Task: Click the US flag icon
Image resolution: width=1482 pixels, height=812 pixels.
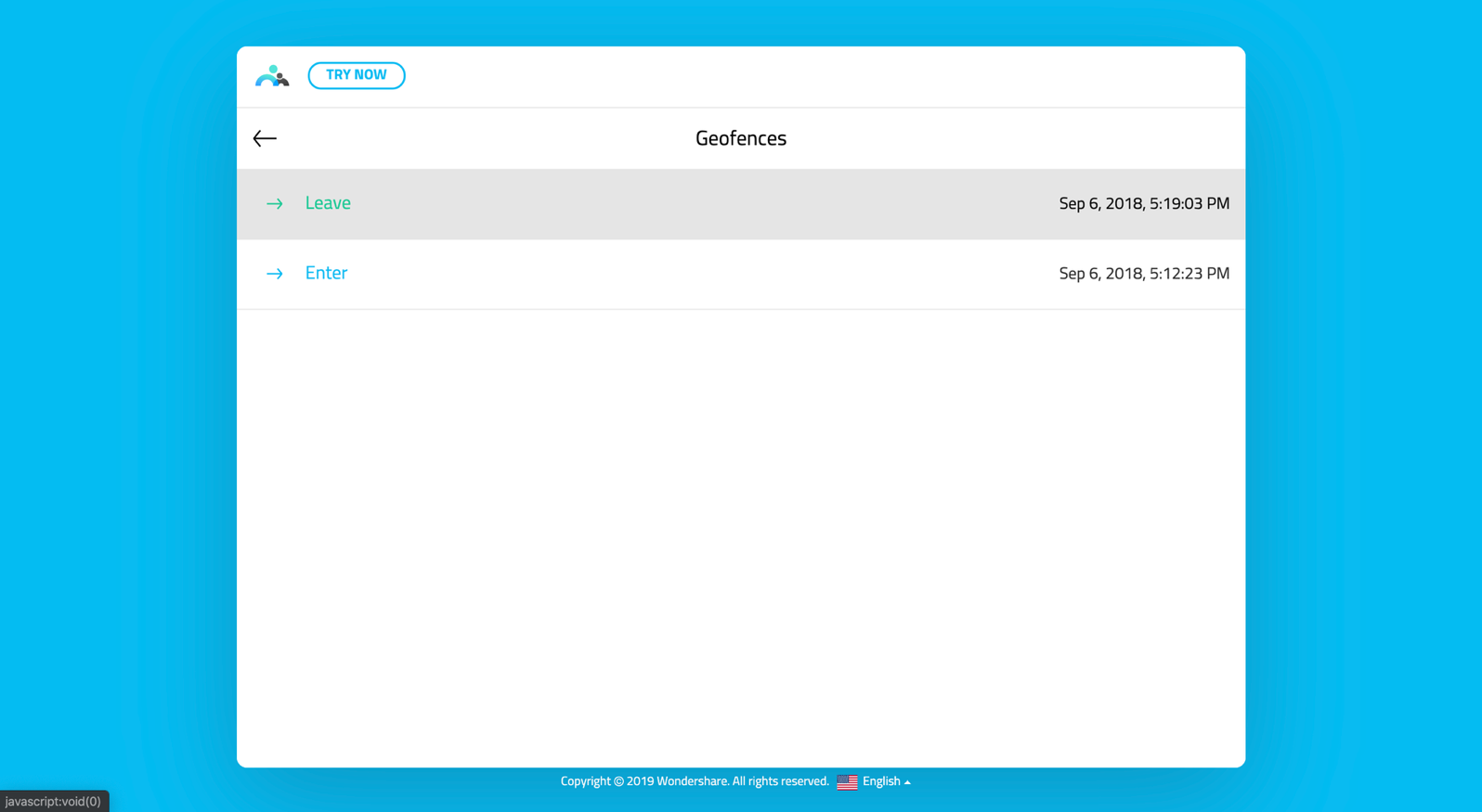Action: coord(847,782)
